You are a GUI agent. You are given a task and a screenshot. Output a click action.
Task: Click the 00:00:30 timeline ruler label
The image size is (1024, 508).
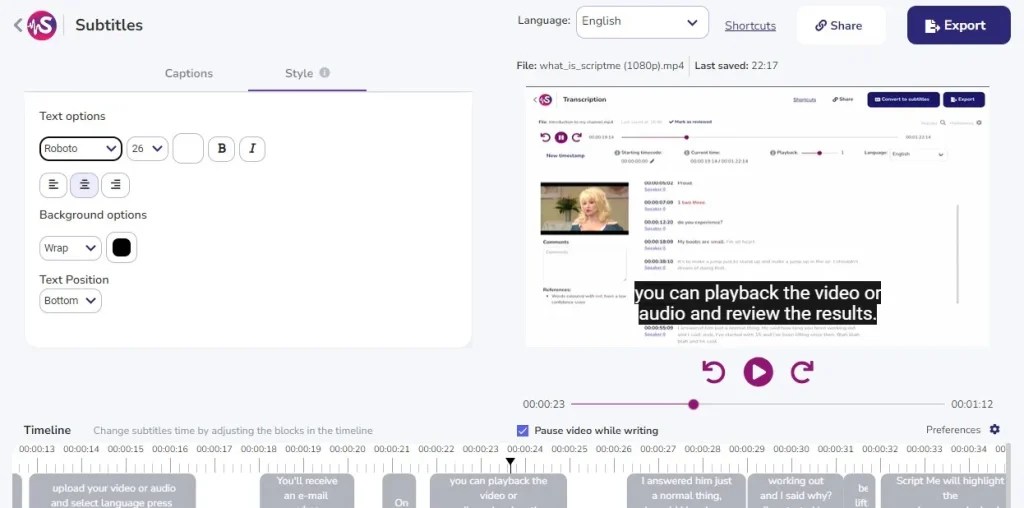[792, 449]
